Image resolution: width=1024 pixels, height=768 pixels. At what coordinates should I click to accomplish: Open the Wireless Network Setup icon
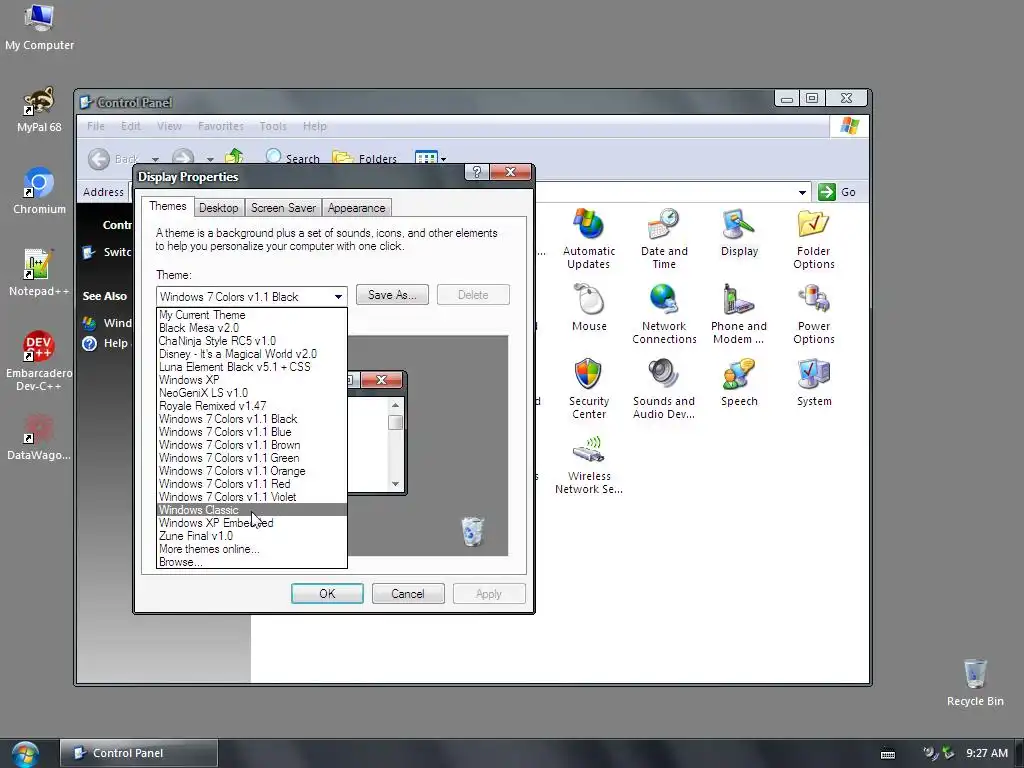coord(588,464)
